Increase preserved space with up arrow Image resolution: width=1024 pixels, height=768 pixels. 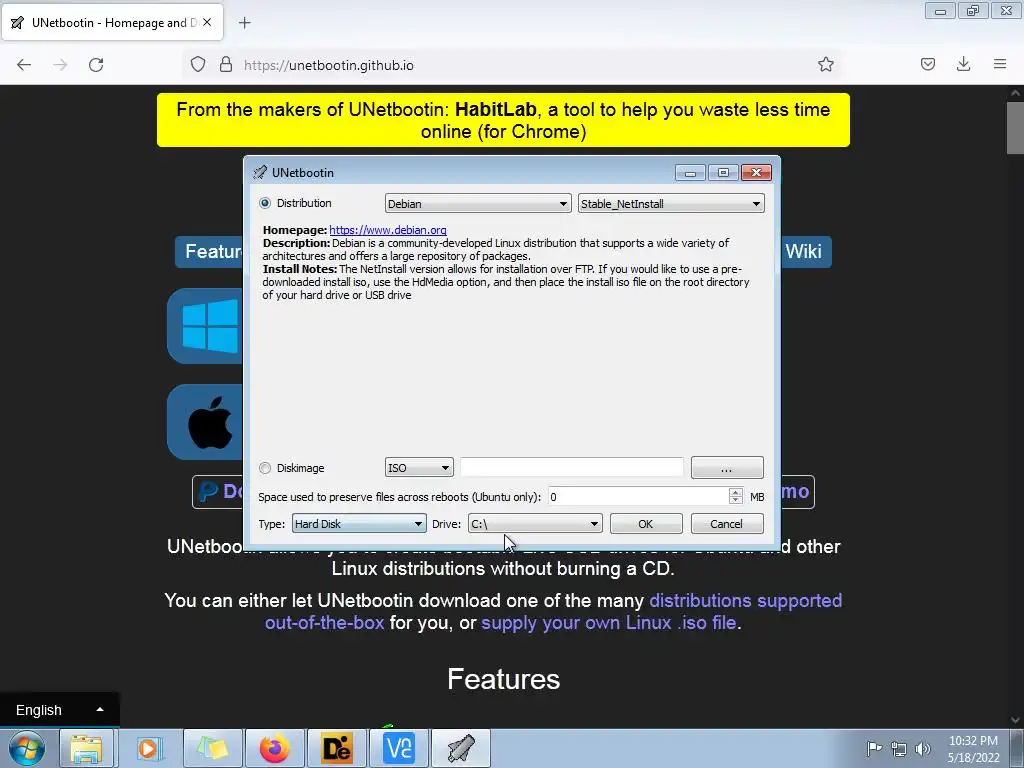point(736,492)
